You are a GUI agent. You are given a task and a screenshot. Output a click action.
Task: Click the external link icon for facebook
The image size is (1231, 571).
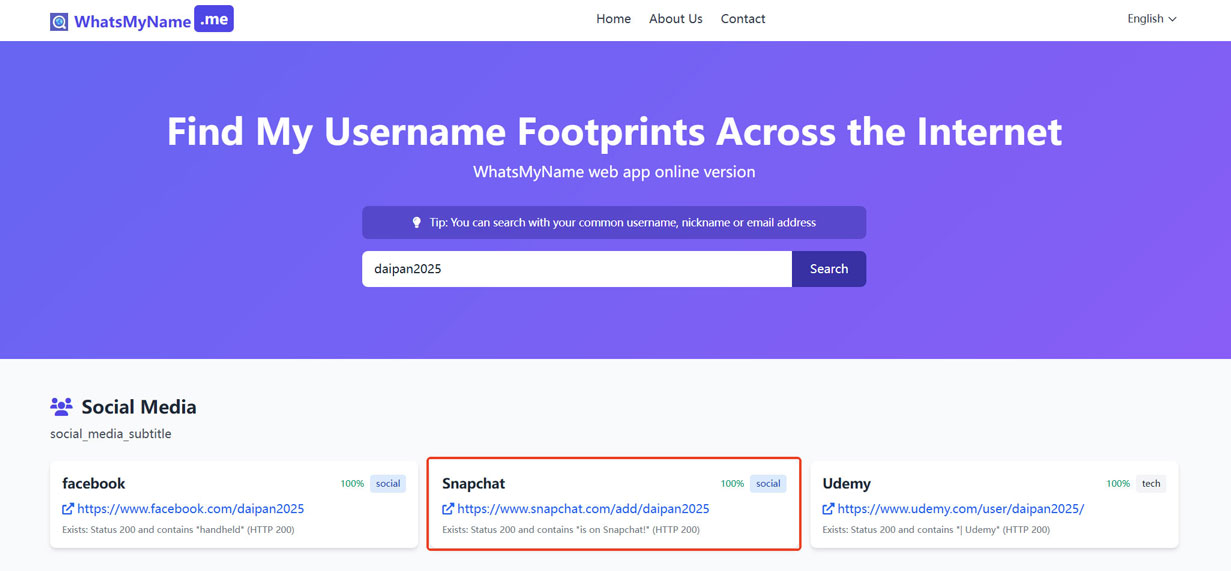click(68, 509)
